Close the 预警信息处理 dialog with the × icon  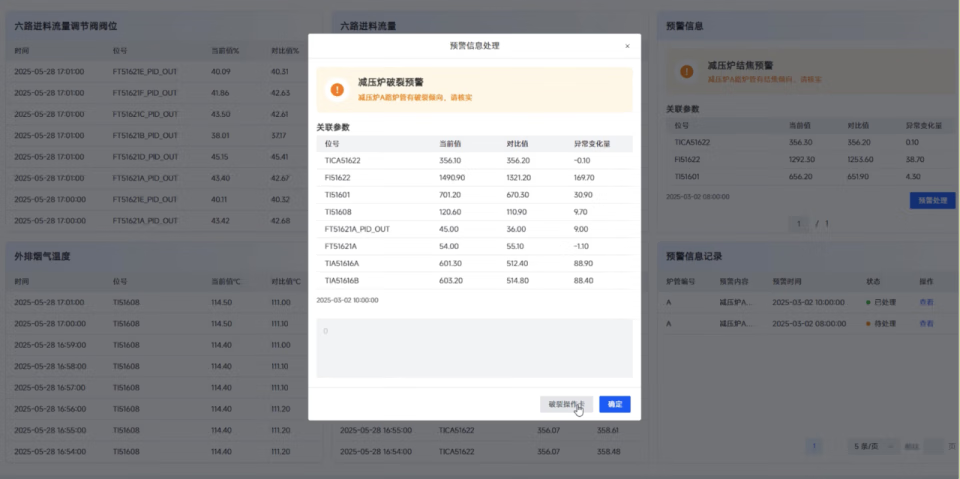tap(627, 46)
